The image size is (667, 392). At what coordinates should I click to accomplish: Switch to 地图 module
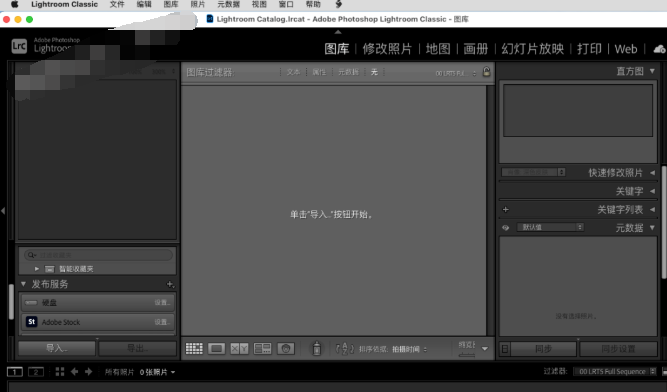click(438, 49)
